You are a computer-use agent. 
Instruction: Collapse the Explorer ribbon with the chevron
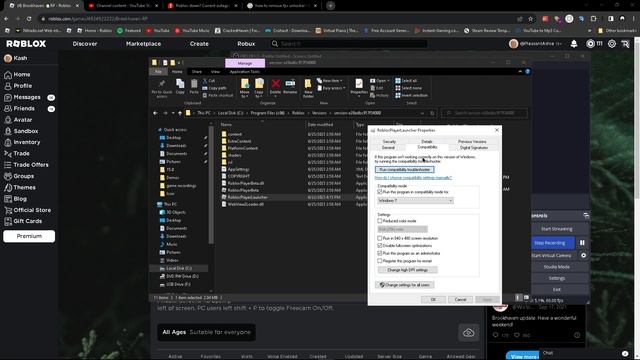tap(520, 71)
